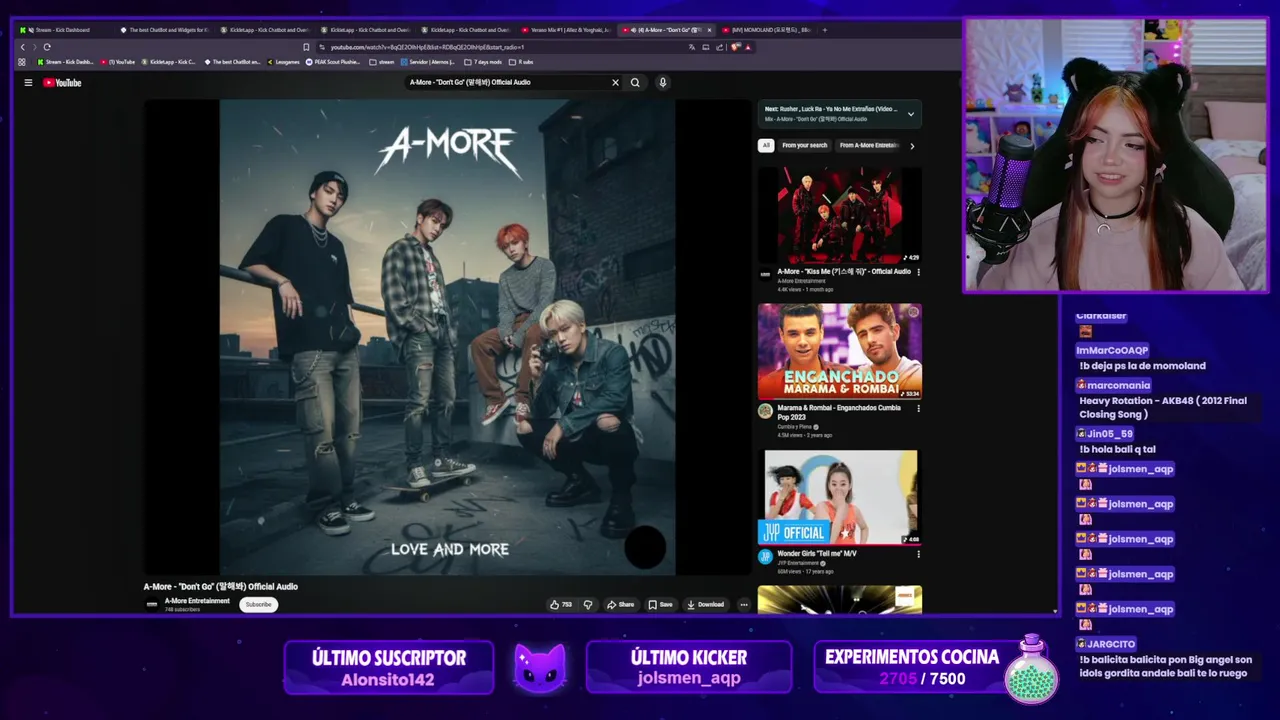
Task: Click the A-More Don't Go video player
Action: [447, 337]
